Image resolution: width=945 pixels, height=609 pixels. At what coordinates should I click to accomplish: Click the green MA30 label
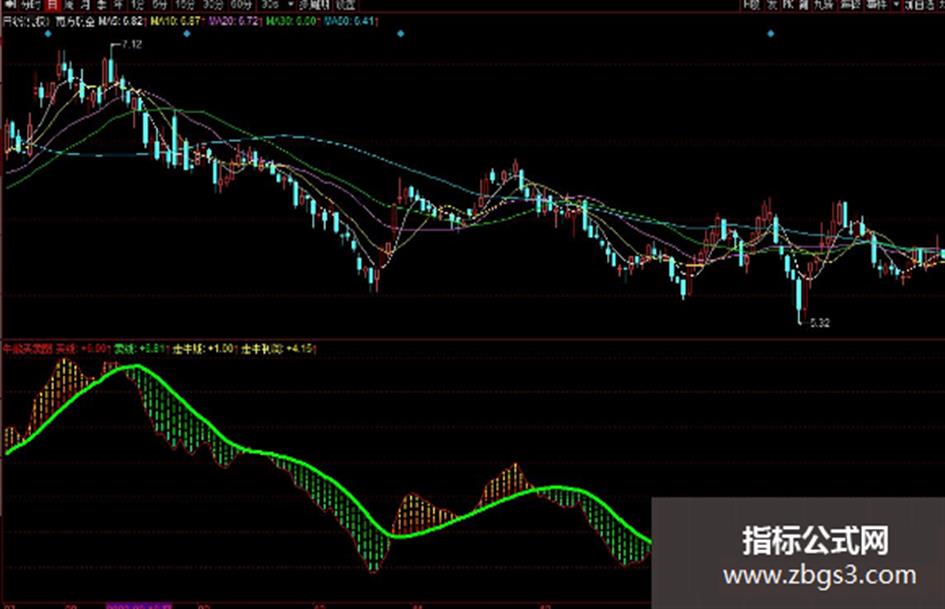291,21
